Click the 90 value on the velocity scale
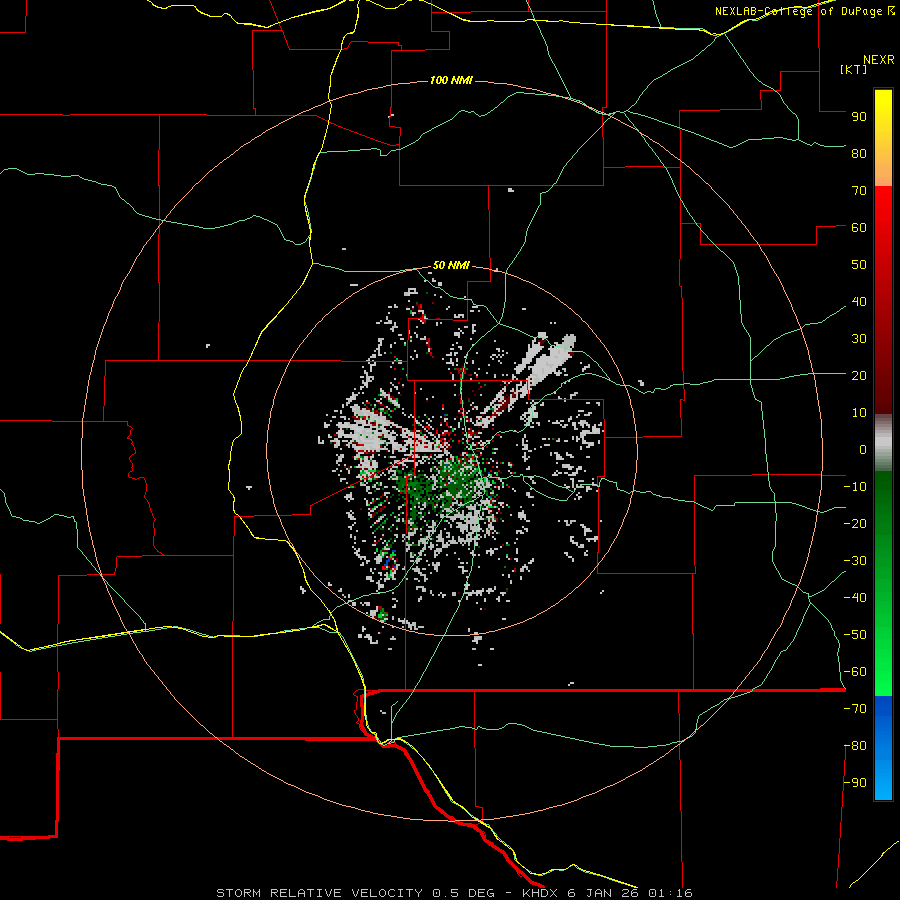The width and height of the screenshot is (900, 900). [859, 117]
